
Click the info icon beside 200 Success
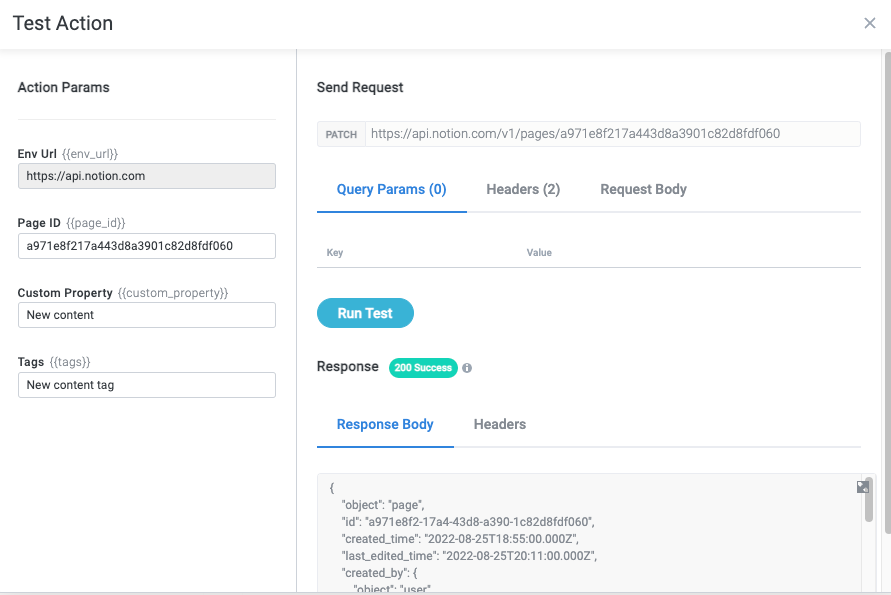pyautogui.click(x=467, y=368)
